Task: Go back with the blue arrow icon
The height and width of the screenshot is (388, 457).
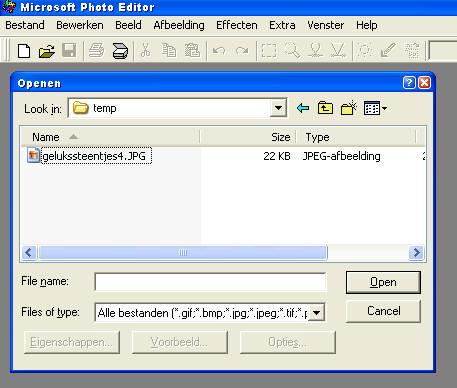Action: pyautogui.click(x=303, y=108)
